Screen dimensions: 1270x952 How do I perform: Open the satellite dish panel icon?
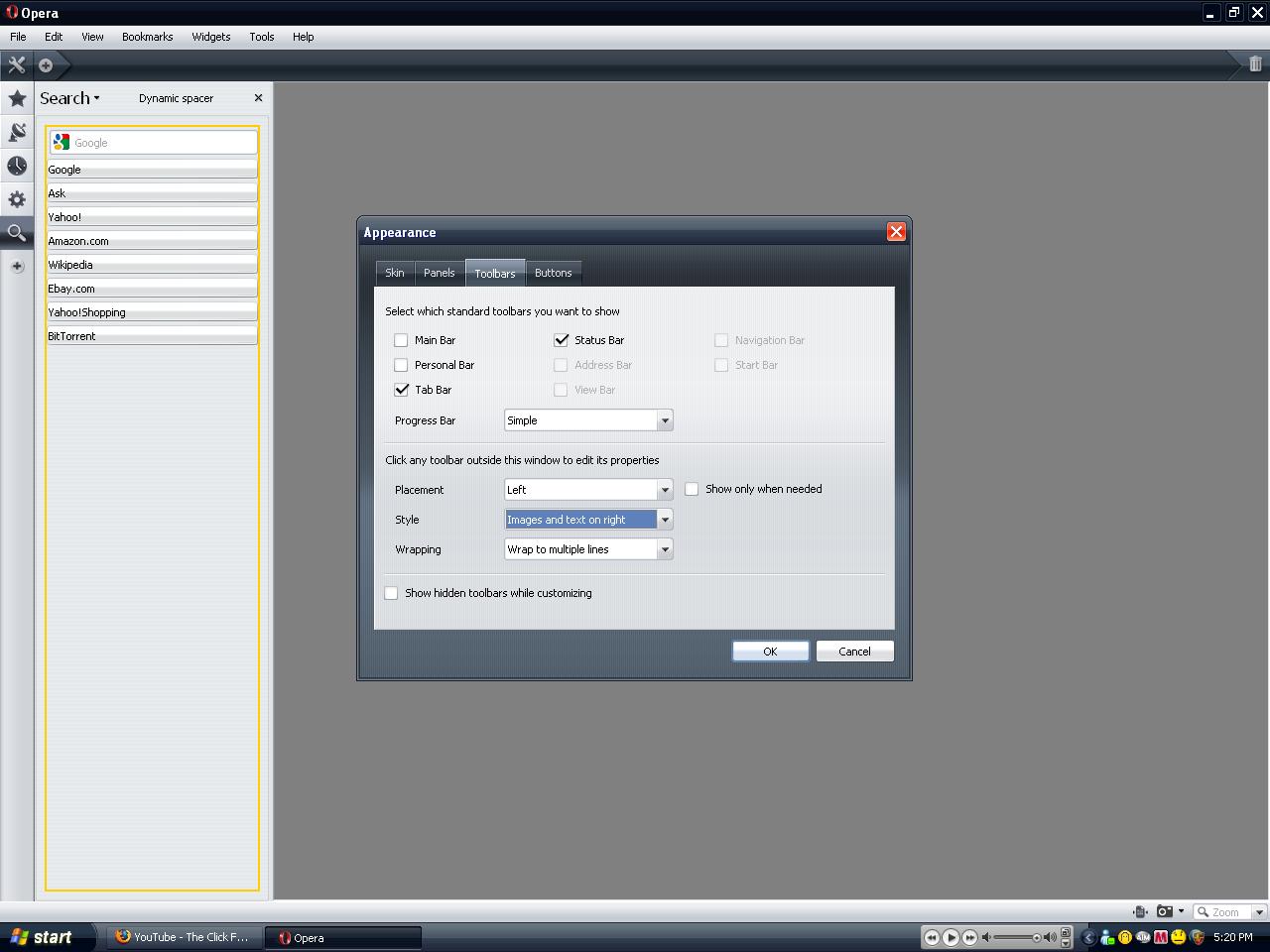tap(17, 132)
